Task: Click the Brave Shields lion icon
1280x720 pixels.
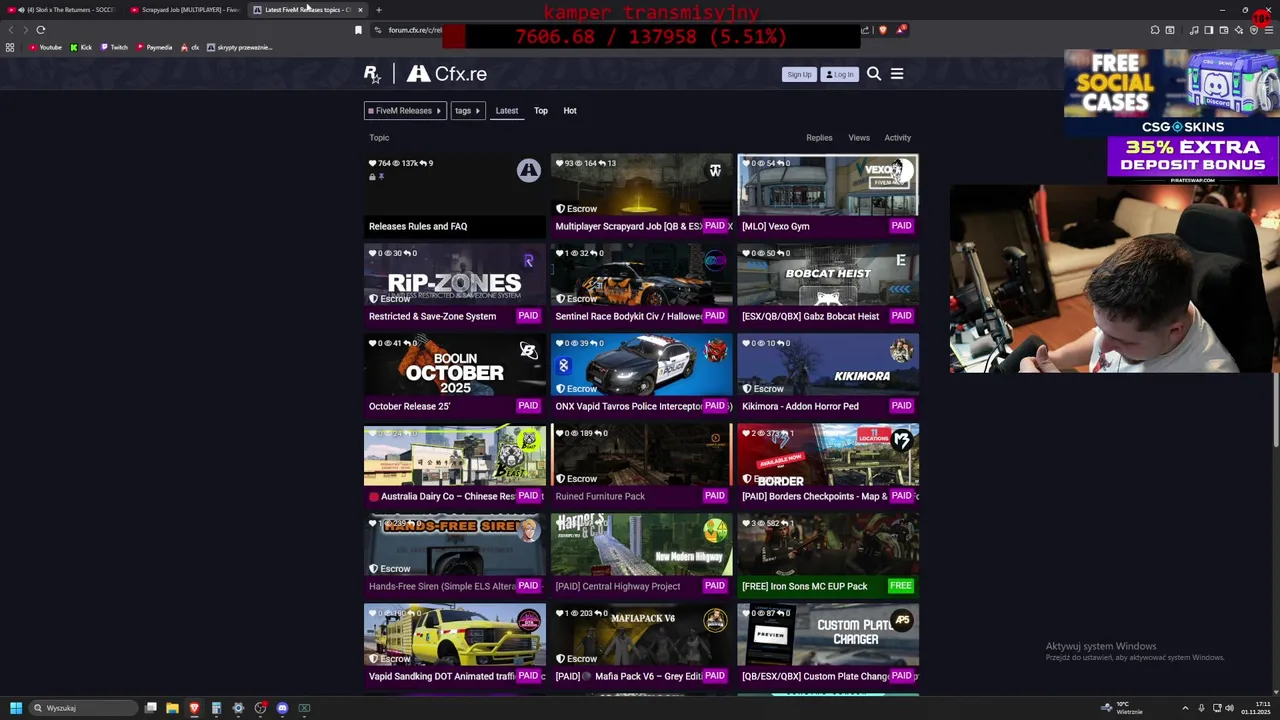Action: pyautogui.click(x=883, y=30)
